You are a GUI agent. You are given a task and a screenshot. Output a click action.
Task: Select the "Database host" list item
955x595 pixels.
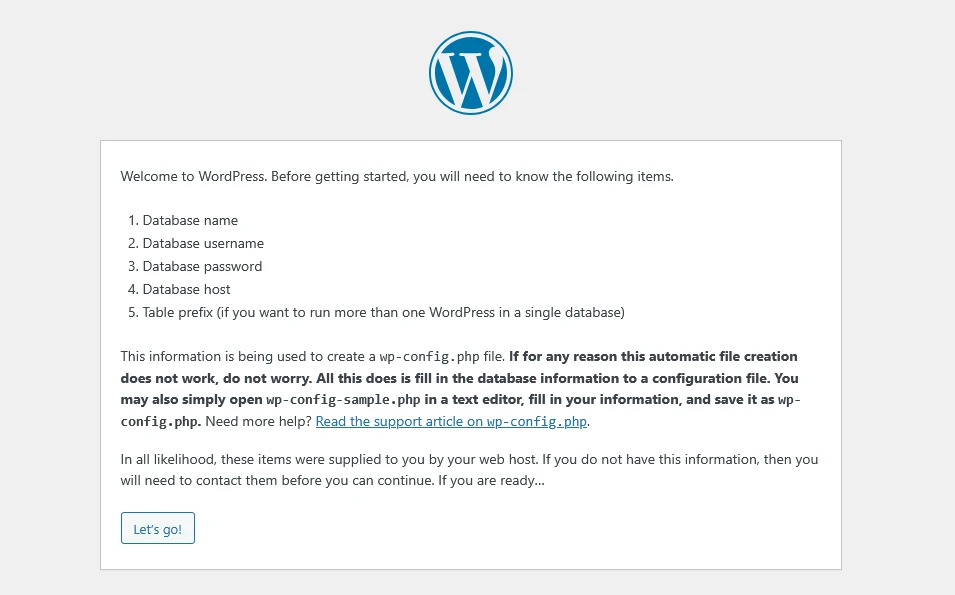(186, 289)
